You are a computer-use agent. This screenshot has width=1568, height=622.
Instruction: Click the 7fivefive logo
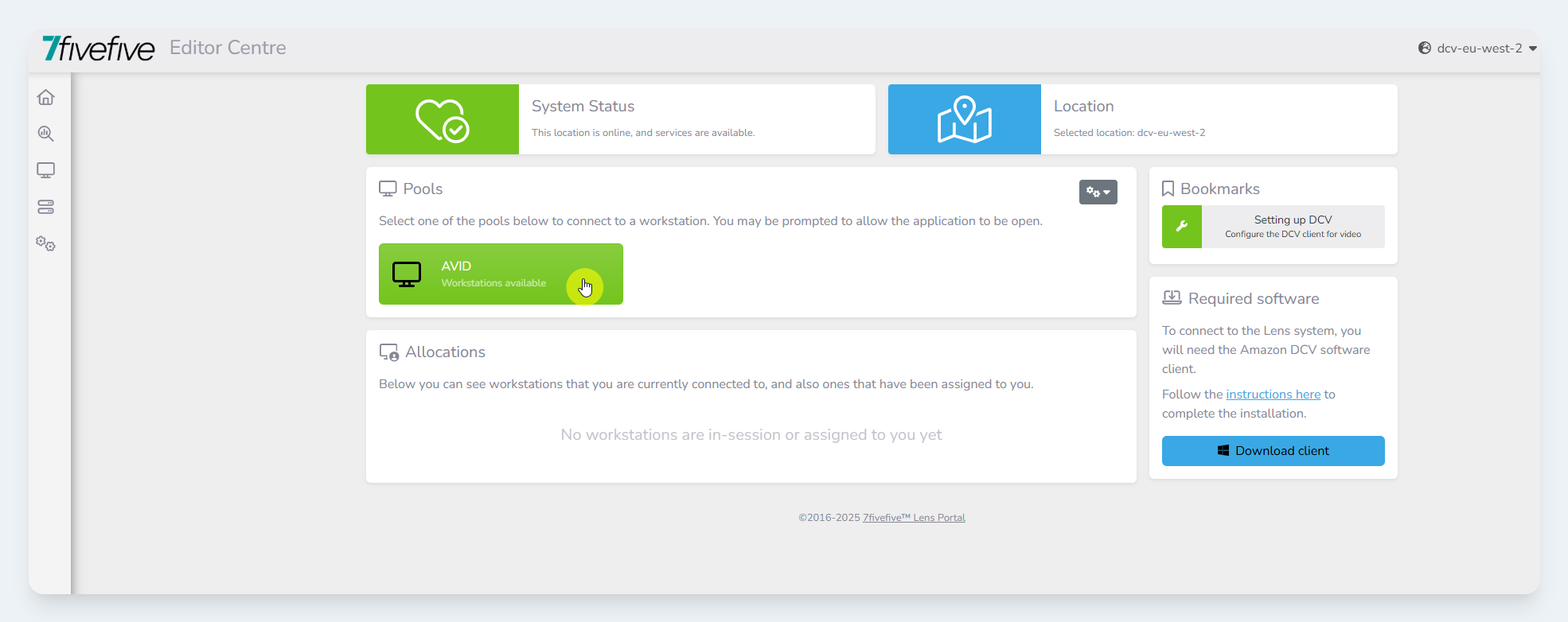click(99, 49)
